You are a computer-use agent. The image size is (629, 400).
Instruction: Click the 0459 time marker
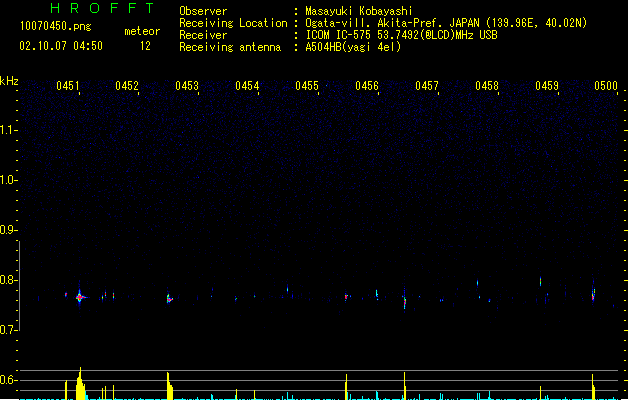547,86
